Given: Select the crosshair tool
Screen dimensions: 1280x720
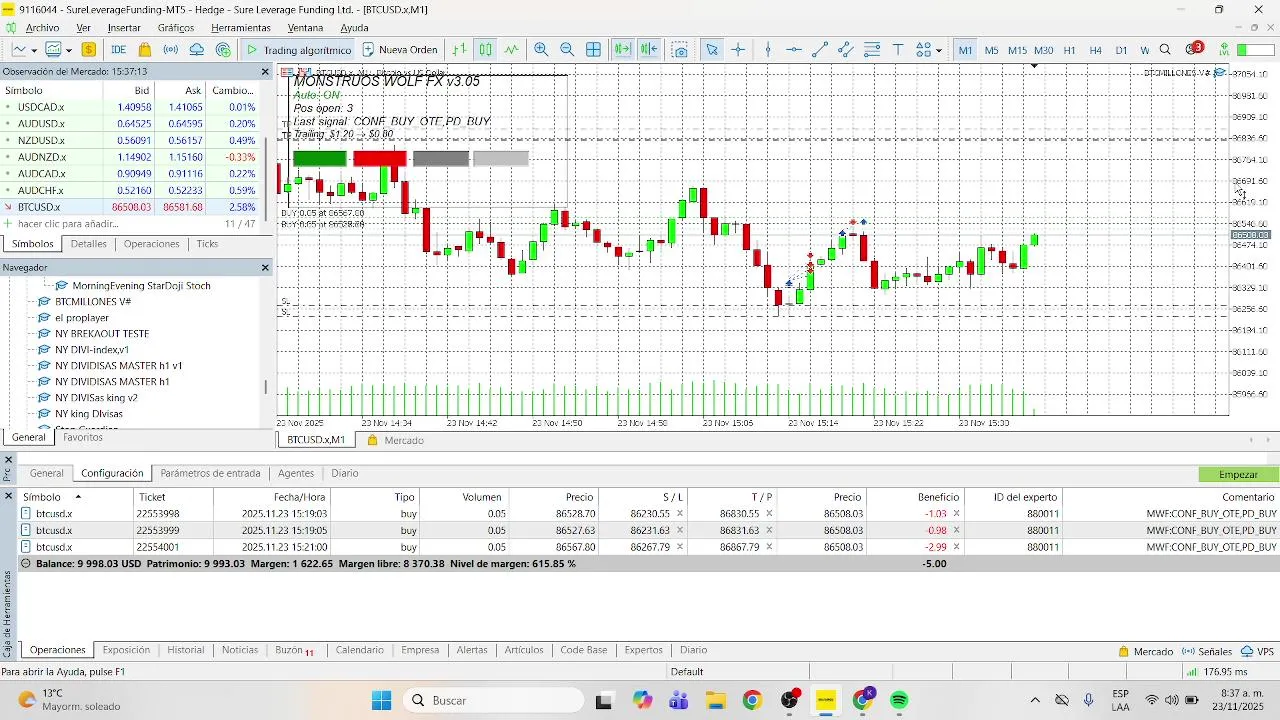Looking at the screenshot, I should click(738, 49).
